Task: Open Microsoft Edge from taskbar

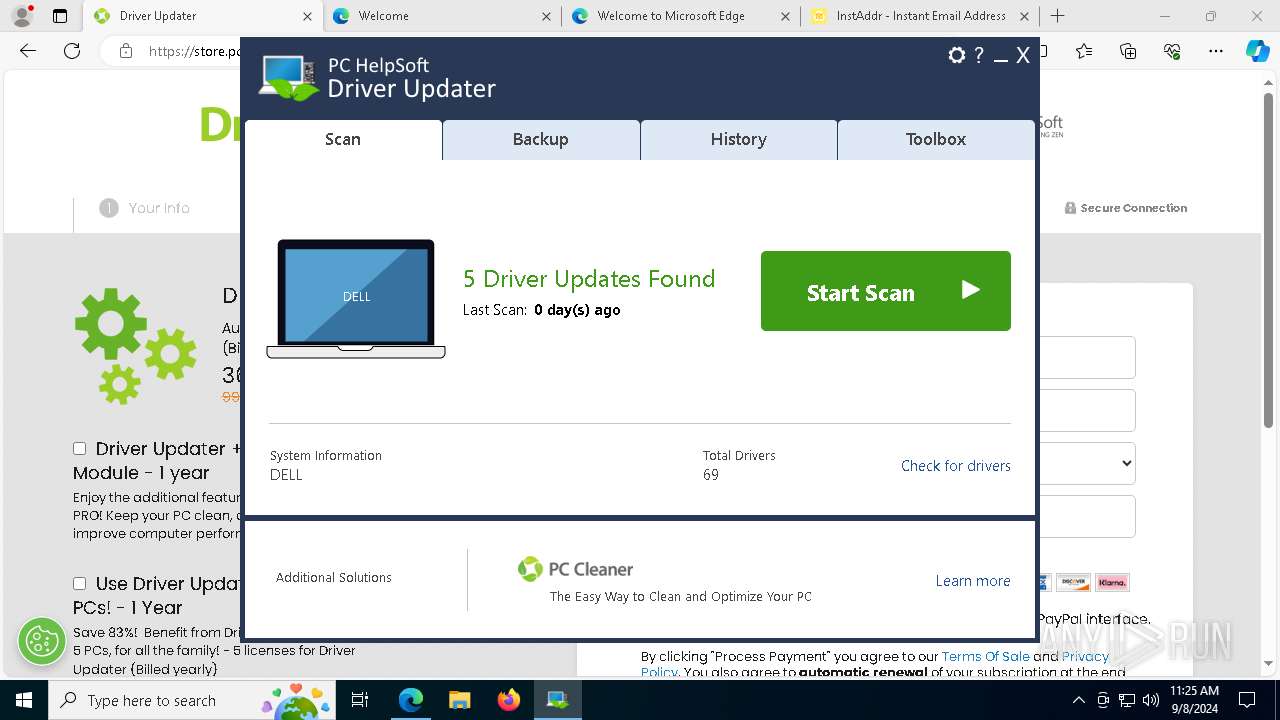Action: [x=411, y=700]
